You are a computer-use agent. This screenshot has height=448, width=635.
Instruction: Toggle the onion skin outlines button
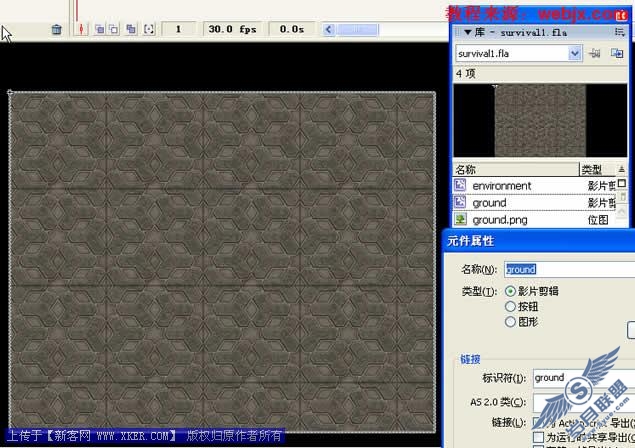[114, 29]
